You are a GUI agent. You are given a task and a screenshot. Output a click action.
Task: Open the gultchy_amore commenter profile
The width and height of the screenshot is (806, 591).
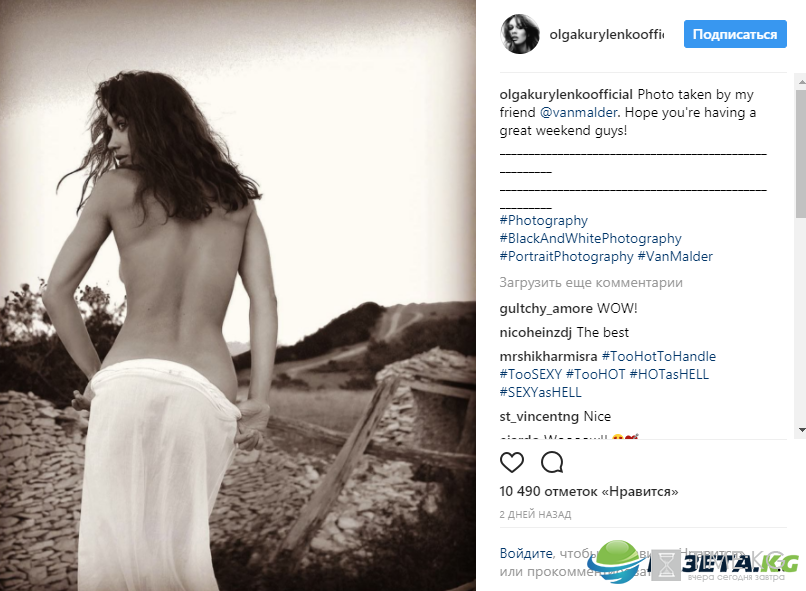pos(546,309)
